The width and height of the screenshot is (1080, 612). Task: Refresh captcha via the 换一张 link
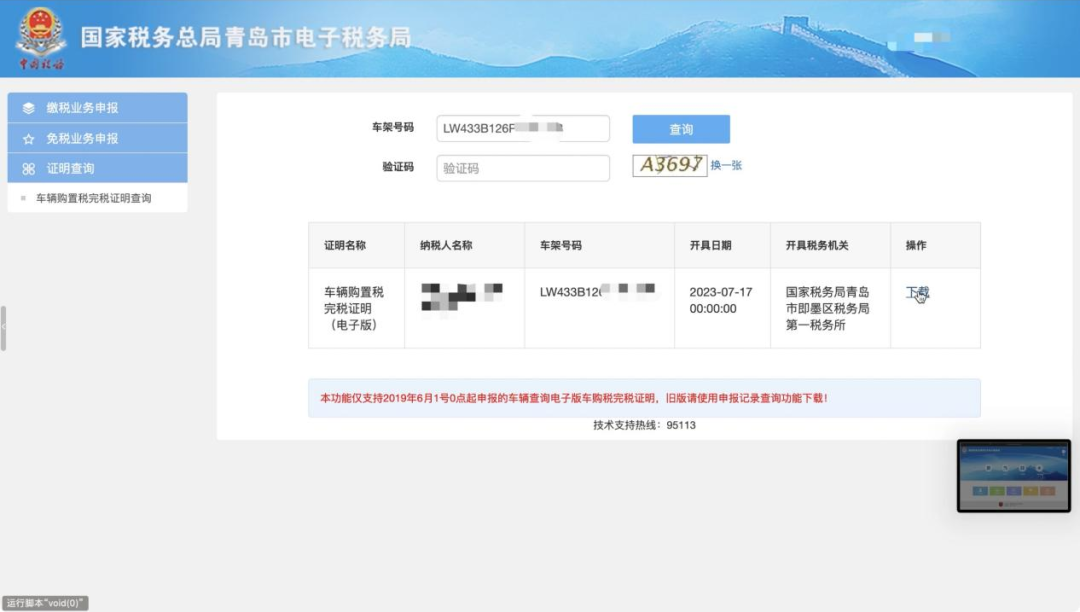click(726, 166)
